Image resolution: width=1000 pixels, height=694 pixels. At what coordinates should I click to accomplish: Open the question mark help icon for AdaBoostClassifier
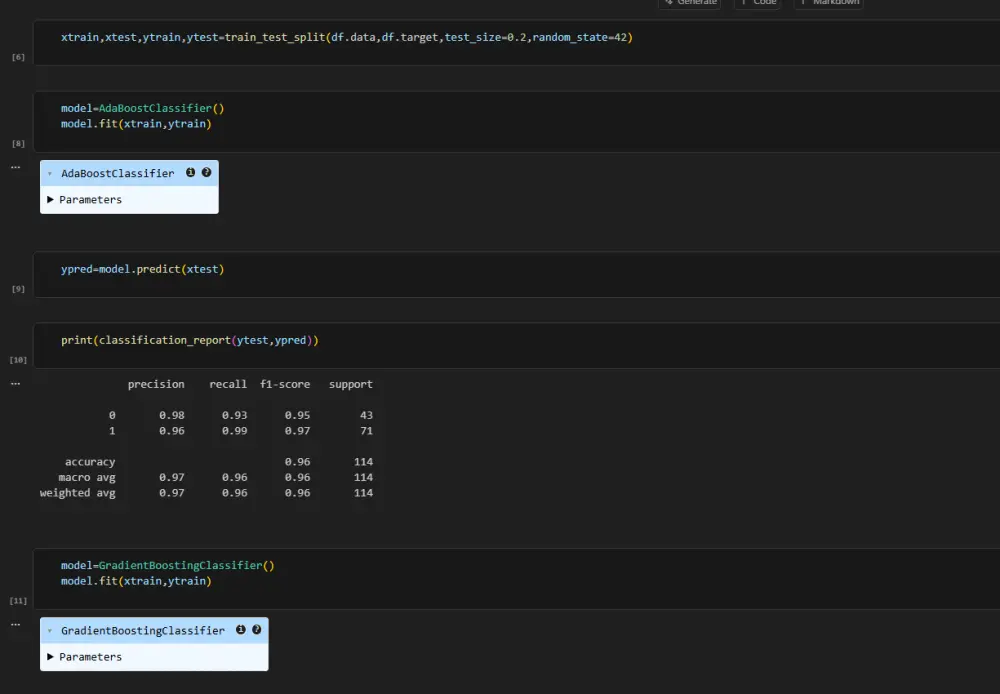click(x=206, y=172)
